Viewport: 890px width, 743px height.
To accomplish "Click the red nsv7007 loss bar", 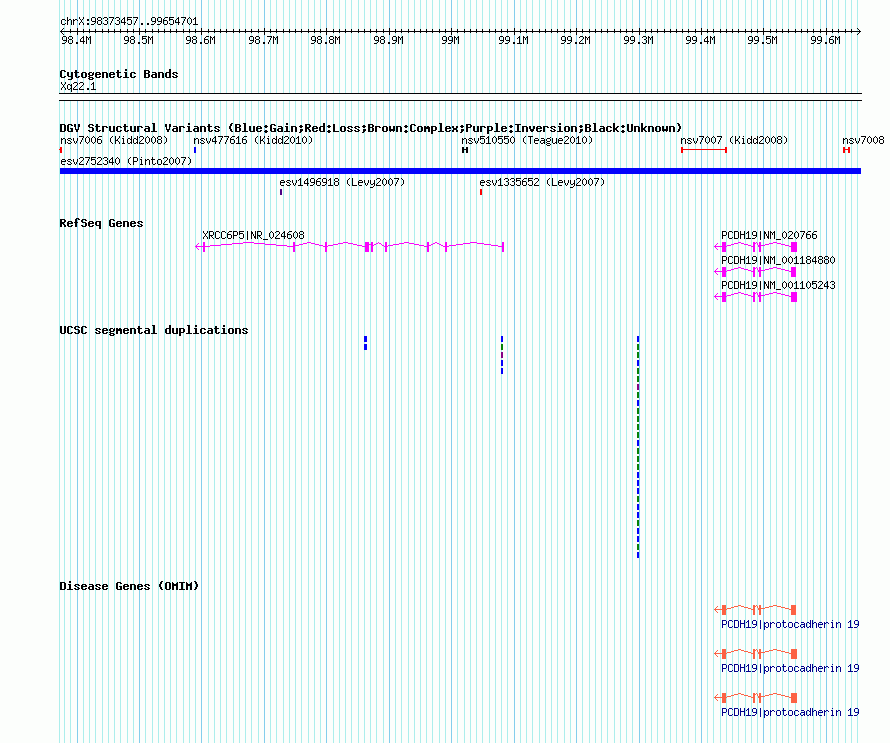I will pos(704,150).
